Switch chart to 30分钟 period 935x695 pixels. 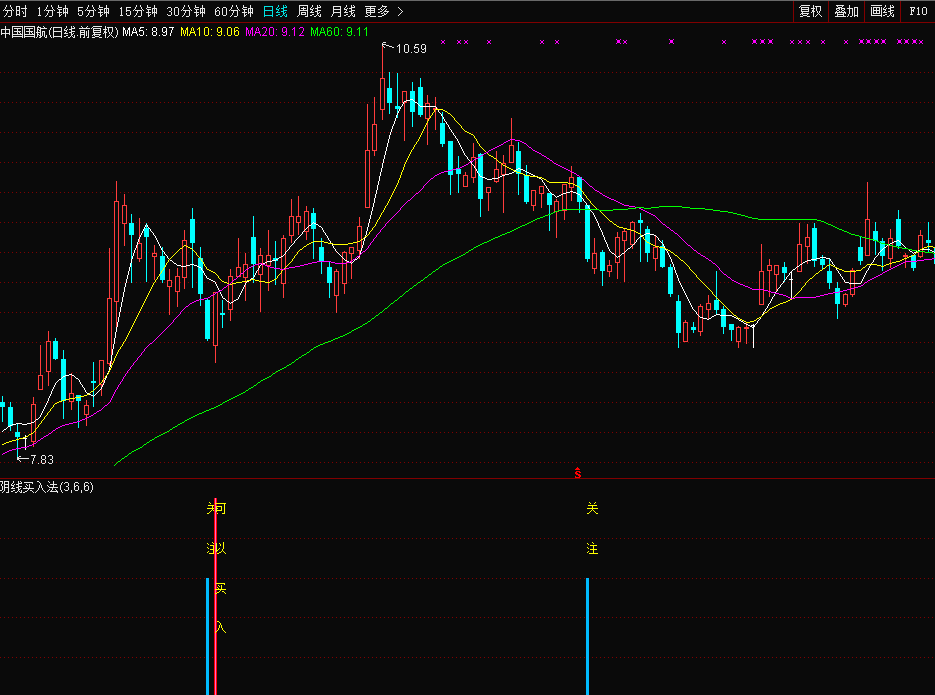tap(186, 12)
